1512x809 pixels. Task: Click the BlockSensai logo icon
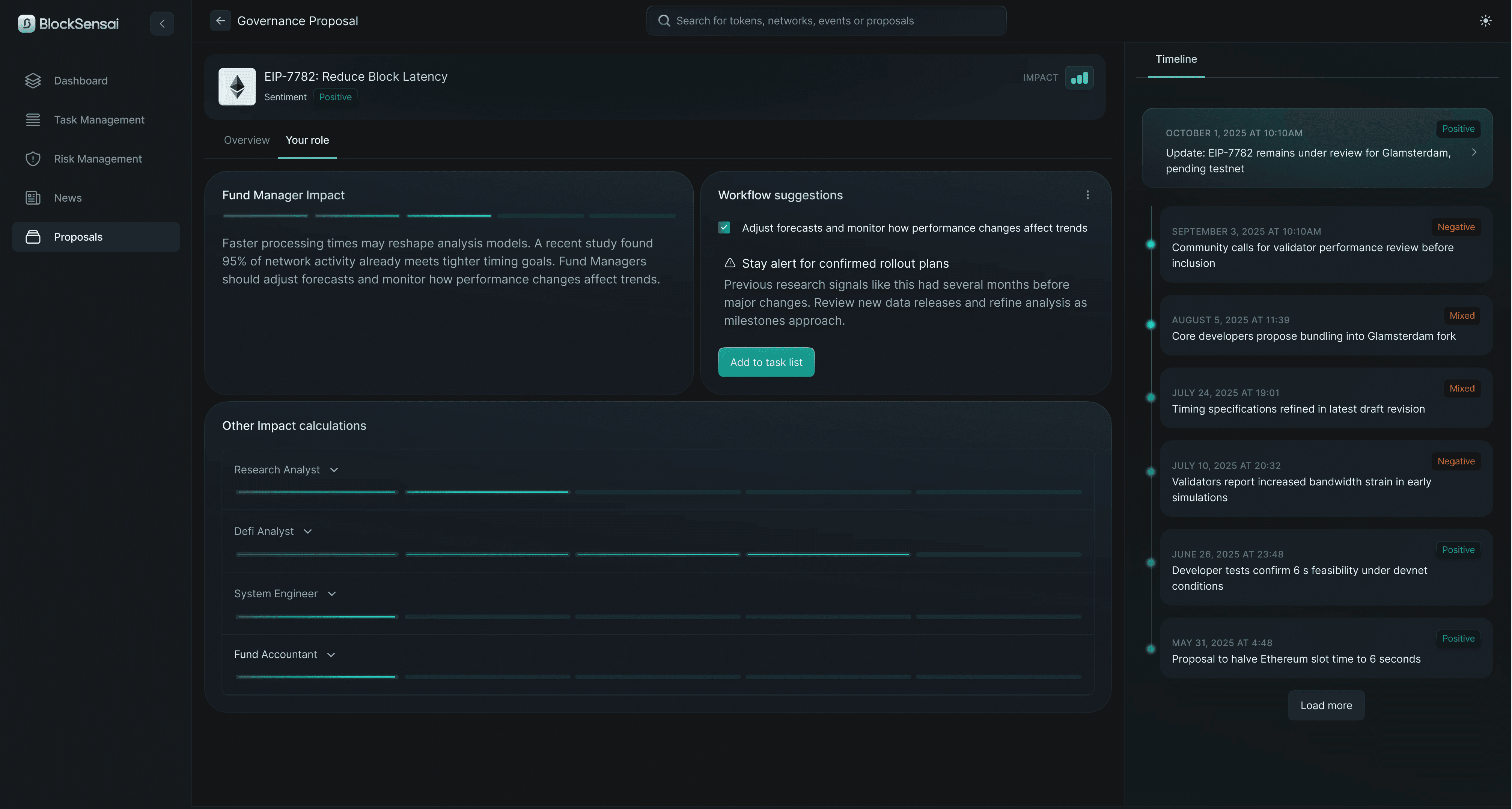[26, 24]
